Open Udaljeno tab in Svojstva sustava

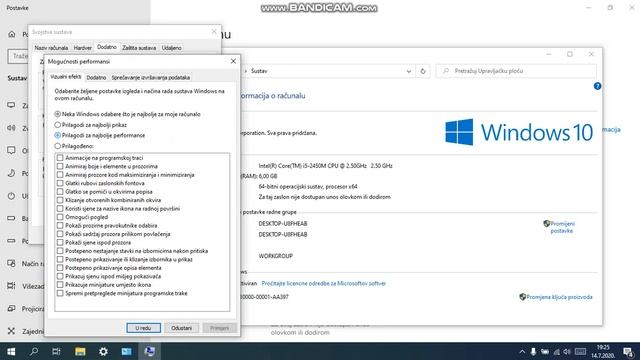tap(171, 48)
